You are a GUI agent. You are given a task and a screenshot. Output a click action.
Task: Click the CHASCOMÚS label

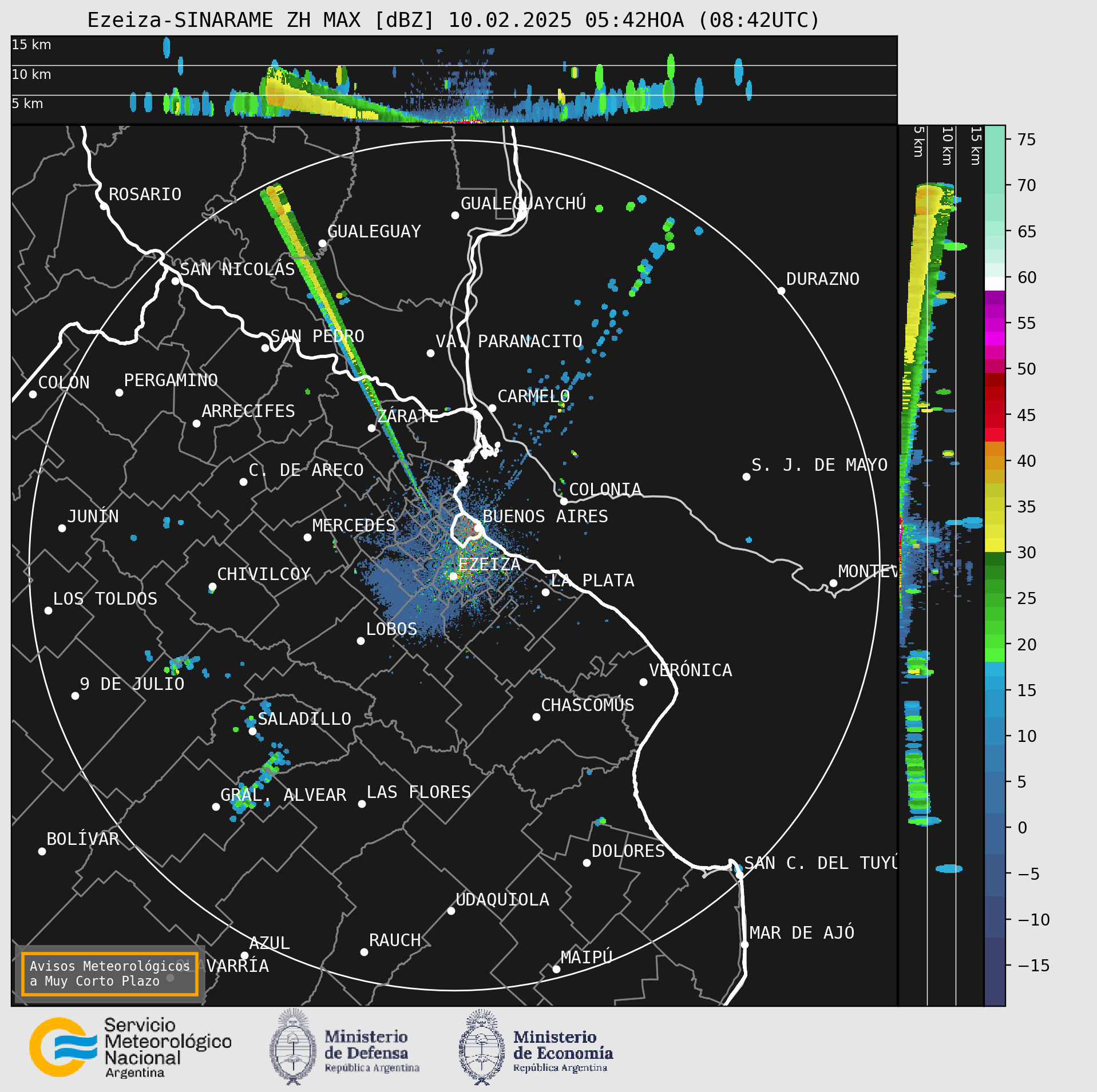click(x=587, y=705)
